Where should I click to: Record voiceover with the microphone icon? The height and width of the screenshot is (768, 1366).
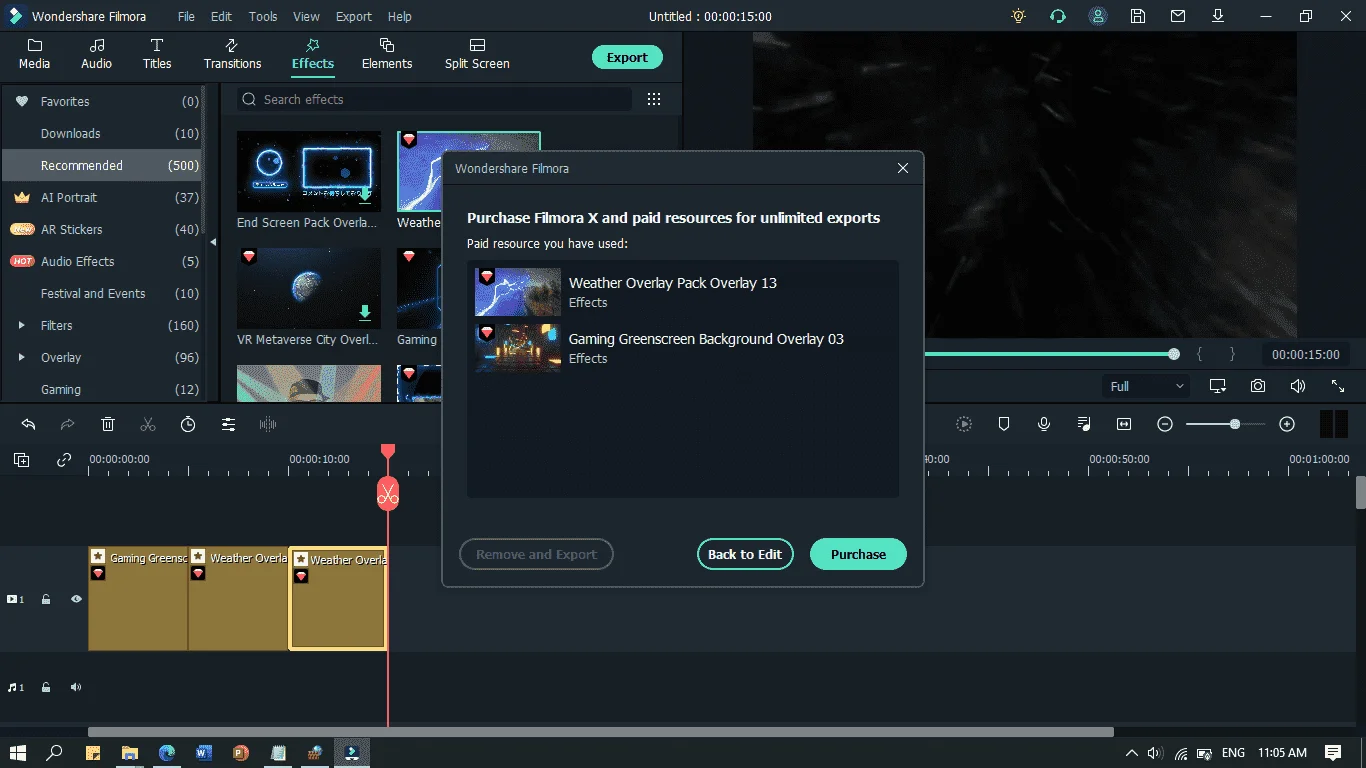tap(1044, 424)
